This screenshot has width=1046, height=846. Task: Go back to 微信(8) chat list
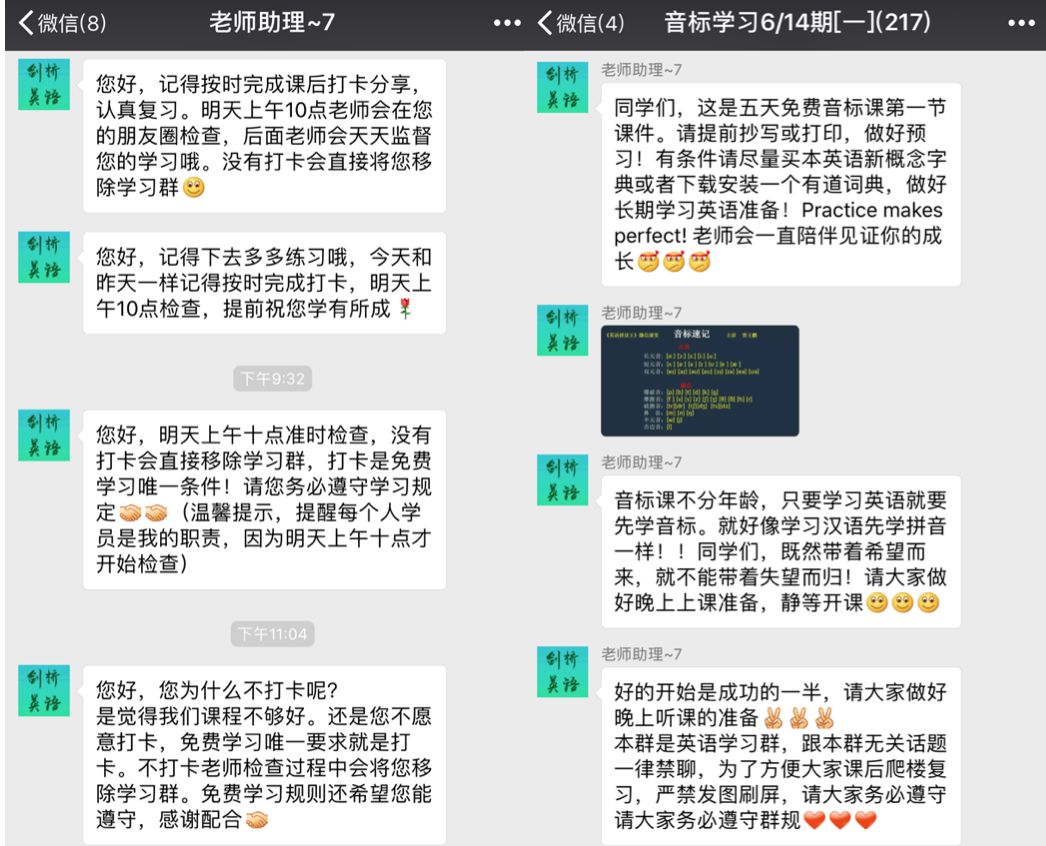[62, 23]
